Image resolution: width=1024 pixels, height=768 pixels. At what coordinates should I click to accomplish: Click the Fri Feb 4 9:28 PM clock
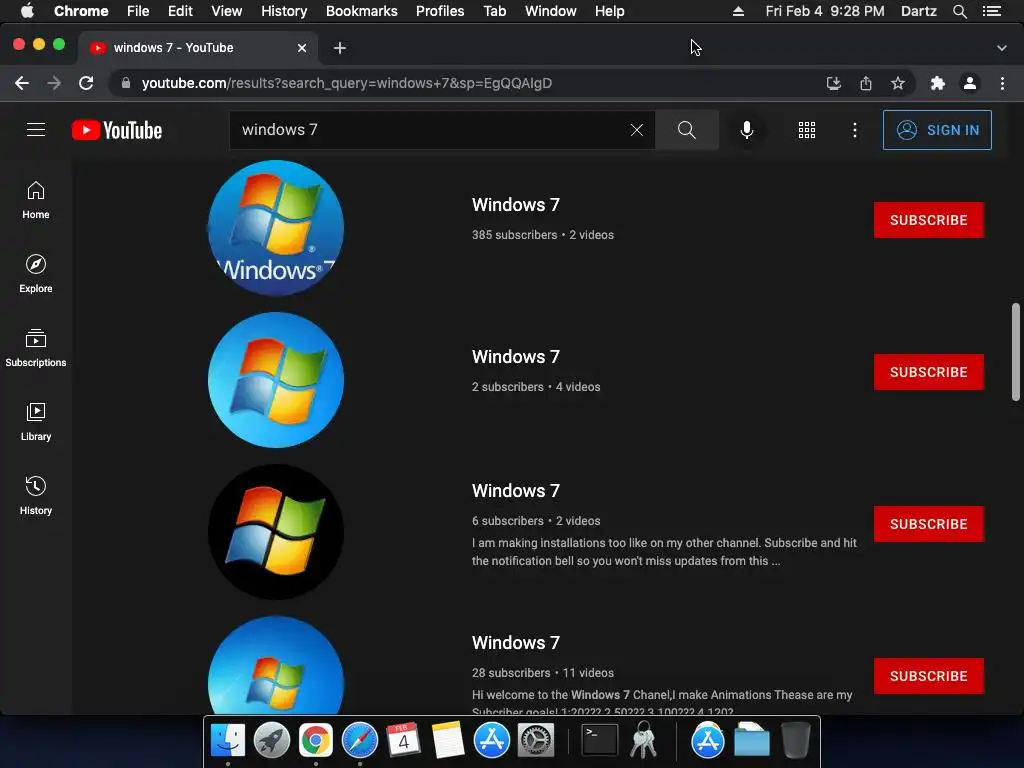[x=825, y=11]
